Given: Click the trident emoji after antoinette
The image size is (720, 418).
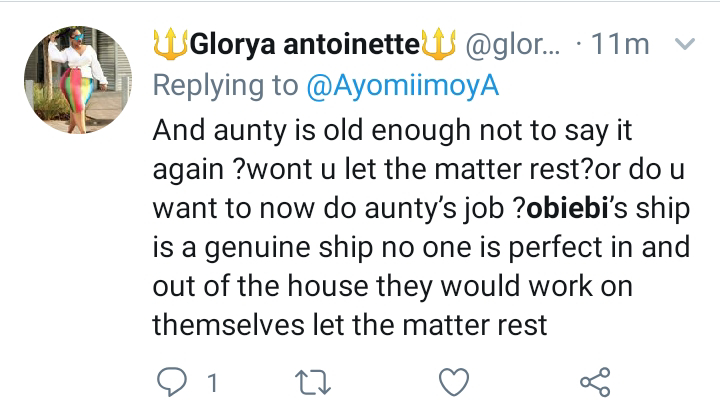Looking at the screenshot, I should [439, 45].
